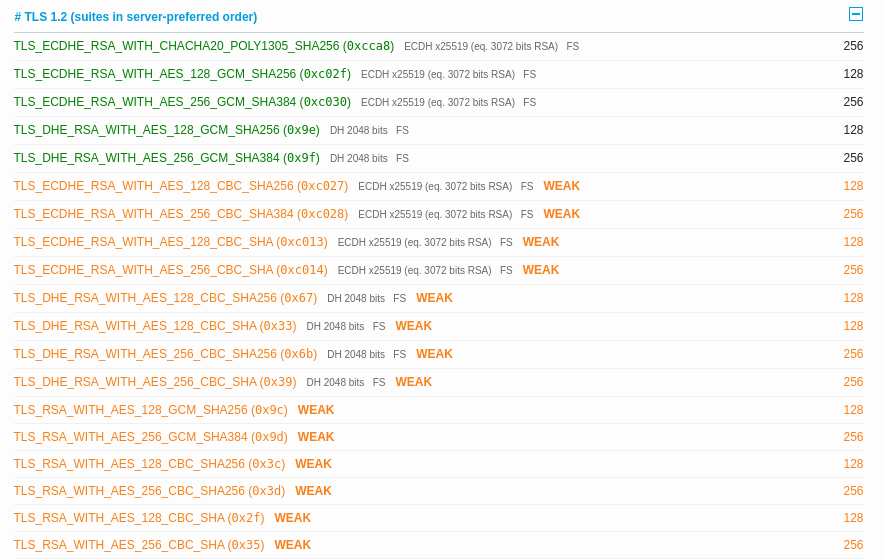
Task: Select TLS_ECDHE_RSA_WITH_AES_128_CBC_SHA (0xc013) entry
Action: click(170, 242)
